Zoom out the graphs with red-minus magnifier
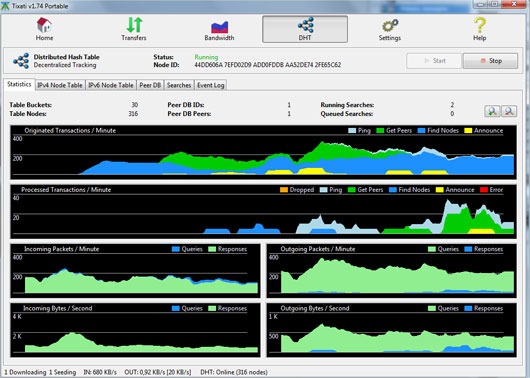 tap(509, 111)
